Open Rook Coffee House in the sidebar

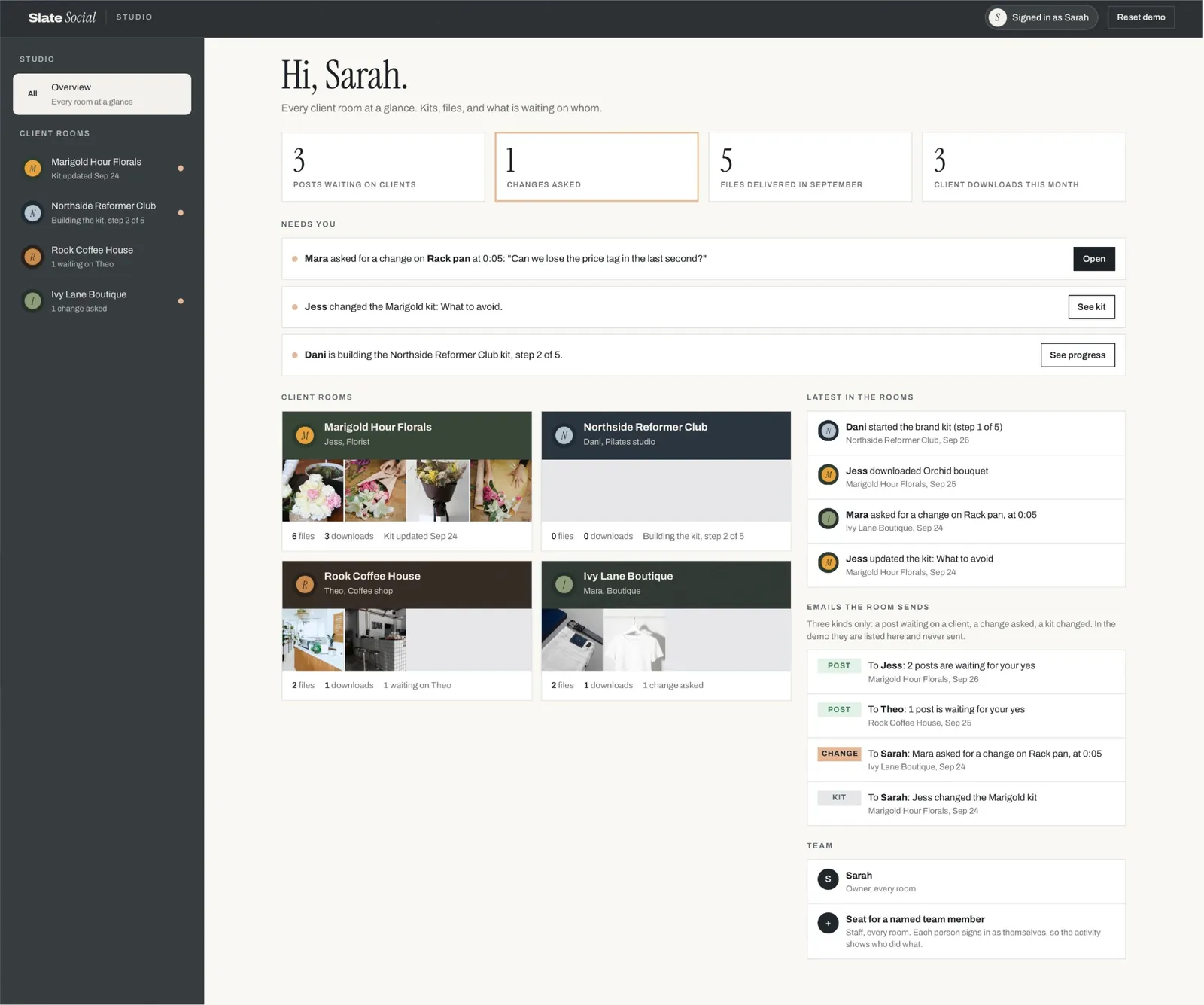click(102, 257)
